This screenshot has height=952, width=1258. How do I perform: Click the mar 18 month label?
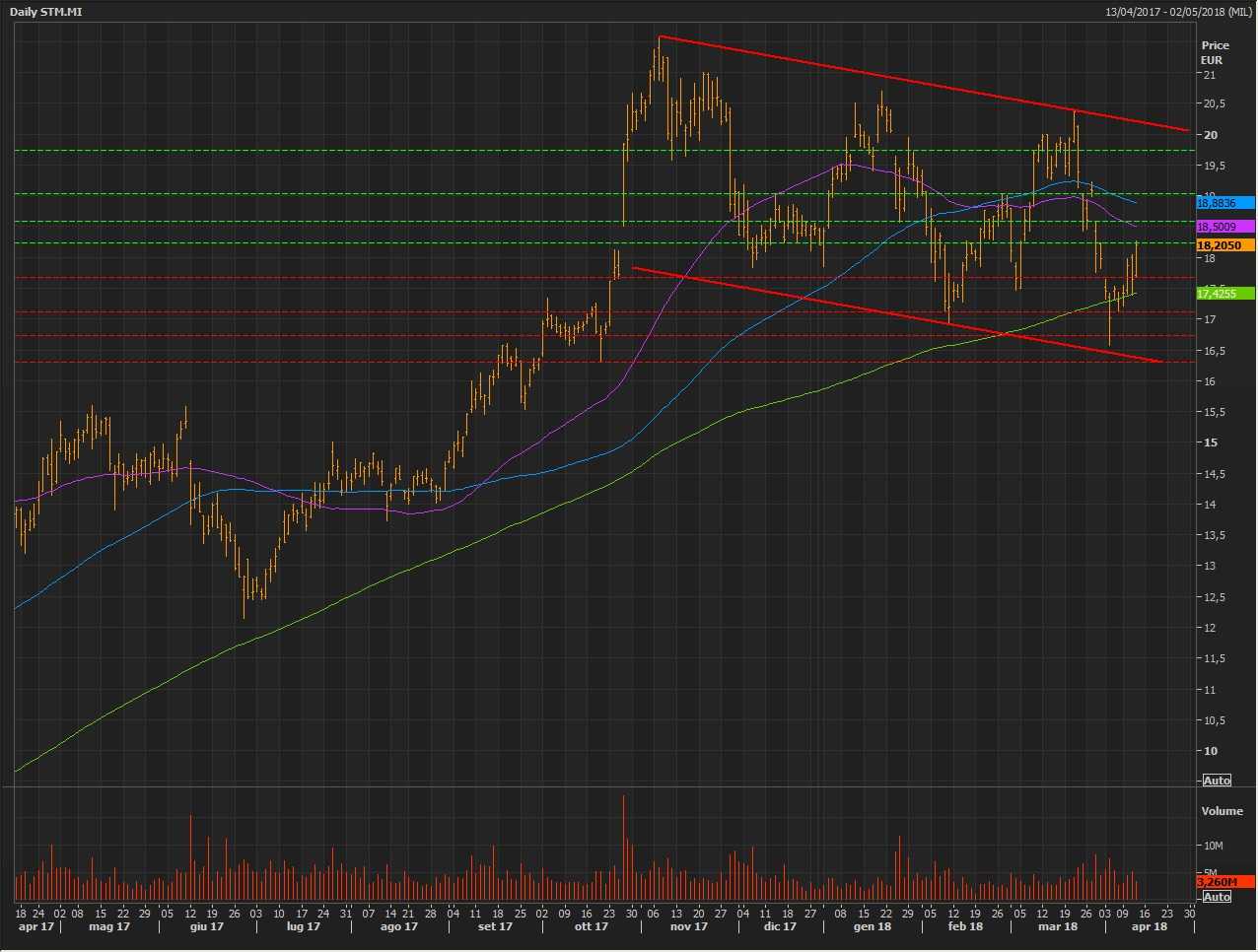pos(1058,926)
